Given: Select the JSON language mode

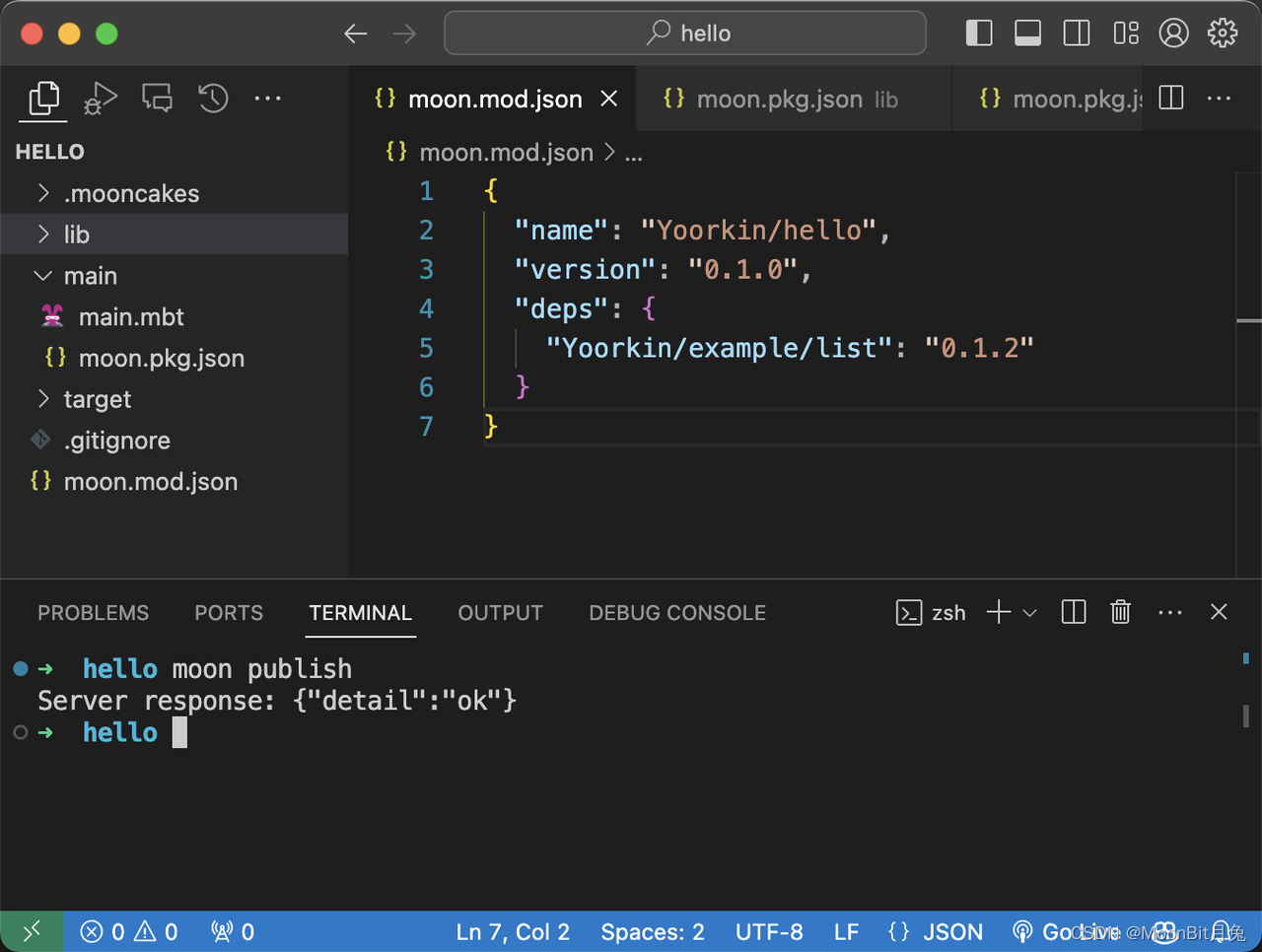Looking at the screenshot, I should click(936, 931).
